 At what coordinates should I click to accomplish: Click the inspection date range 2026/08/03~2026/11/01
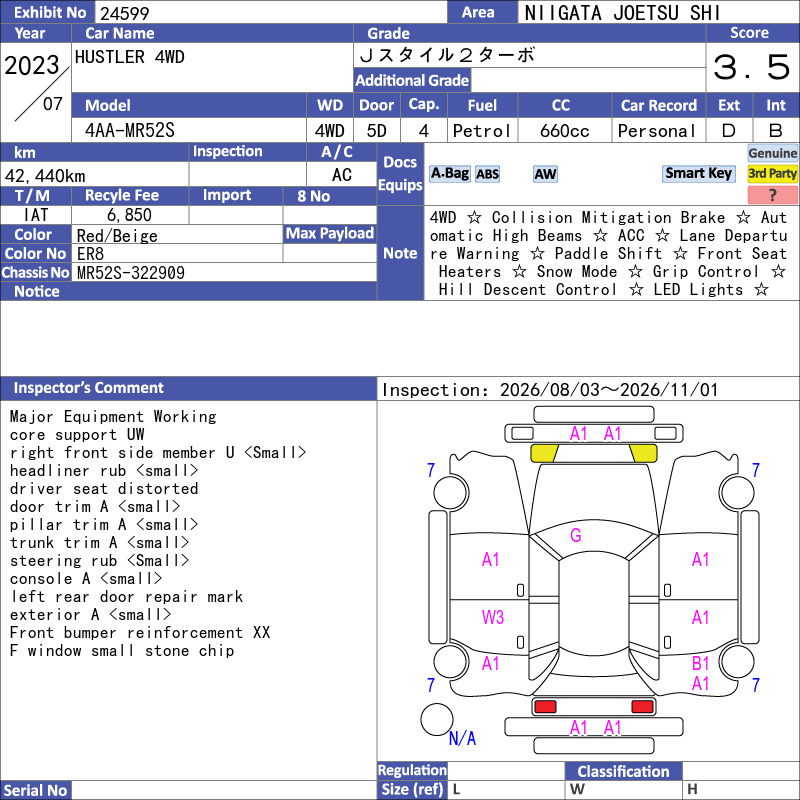point(608,390)
